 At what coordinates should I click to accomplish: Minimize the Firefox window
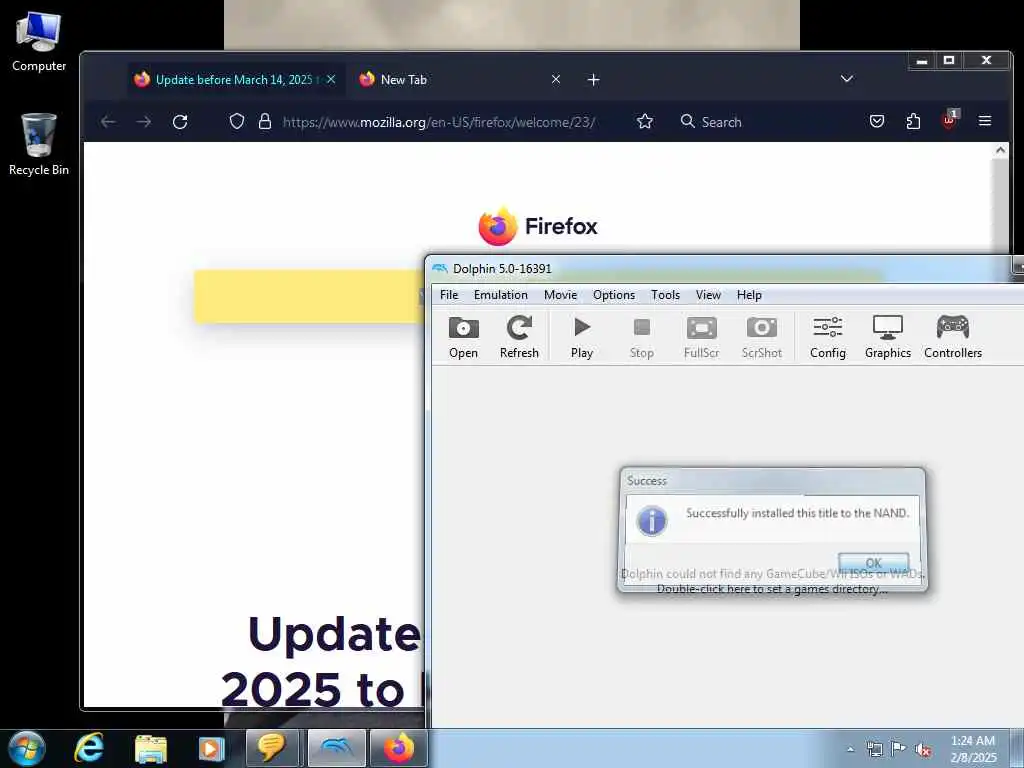coord(922,60)
